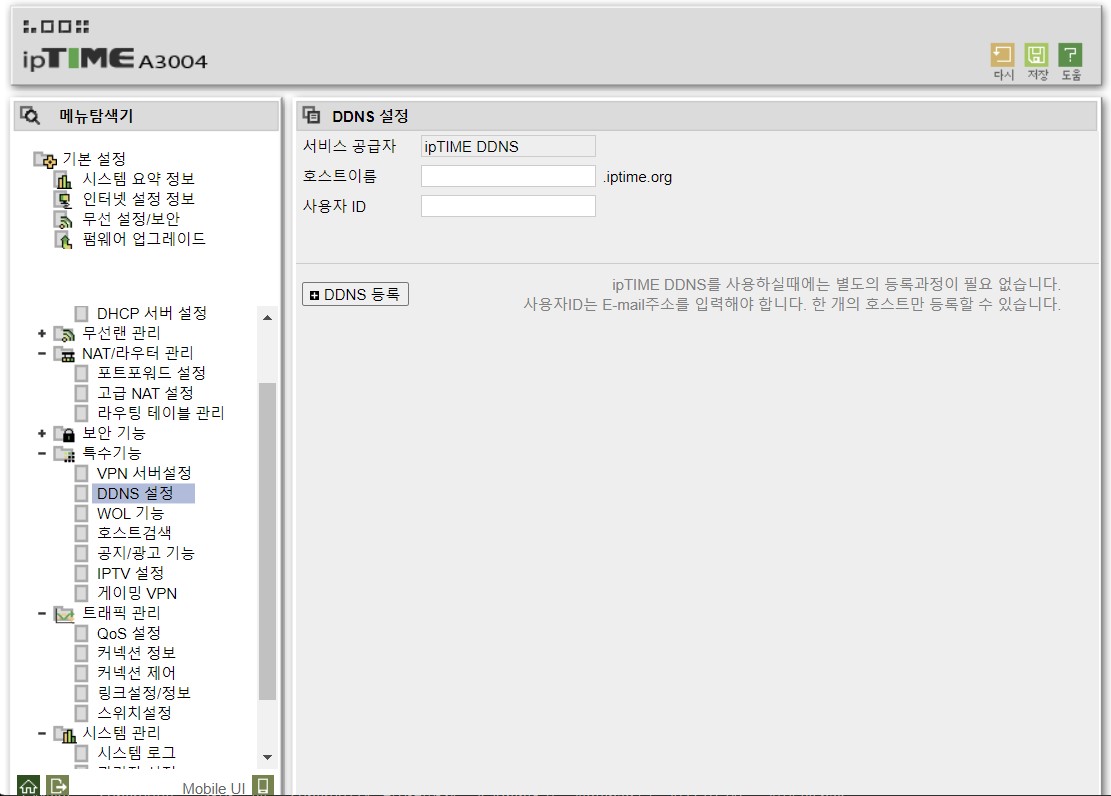The width and height of the screenshot is (1111, 796).
Task: Click the Mobile UI phone icon
Action: 263,785
